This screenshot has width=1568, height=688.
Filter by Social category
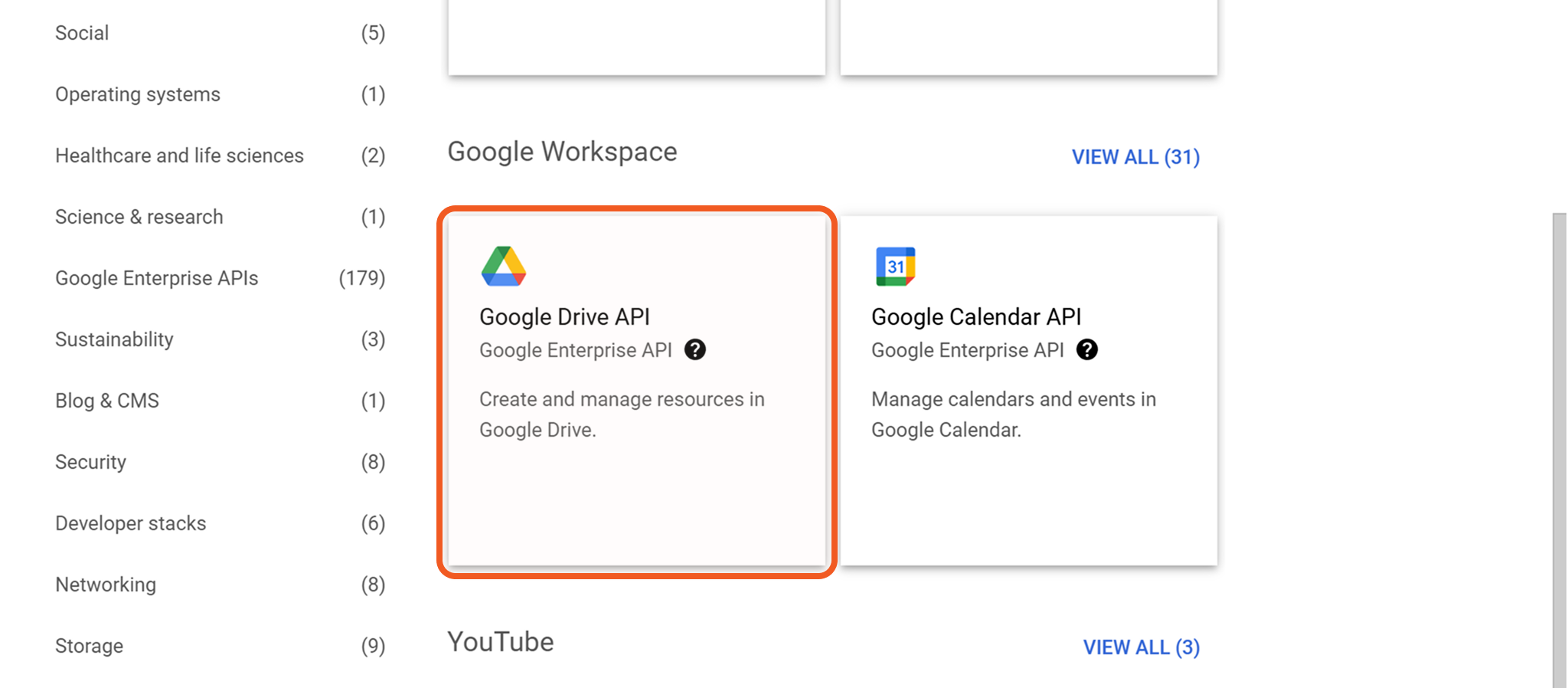click(82, 33)
